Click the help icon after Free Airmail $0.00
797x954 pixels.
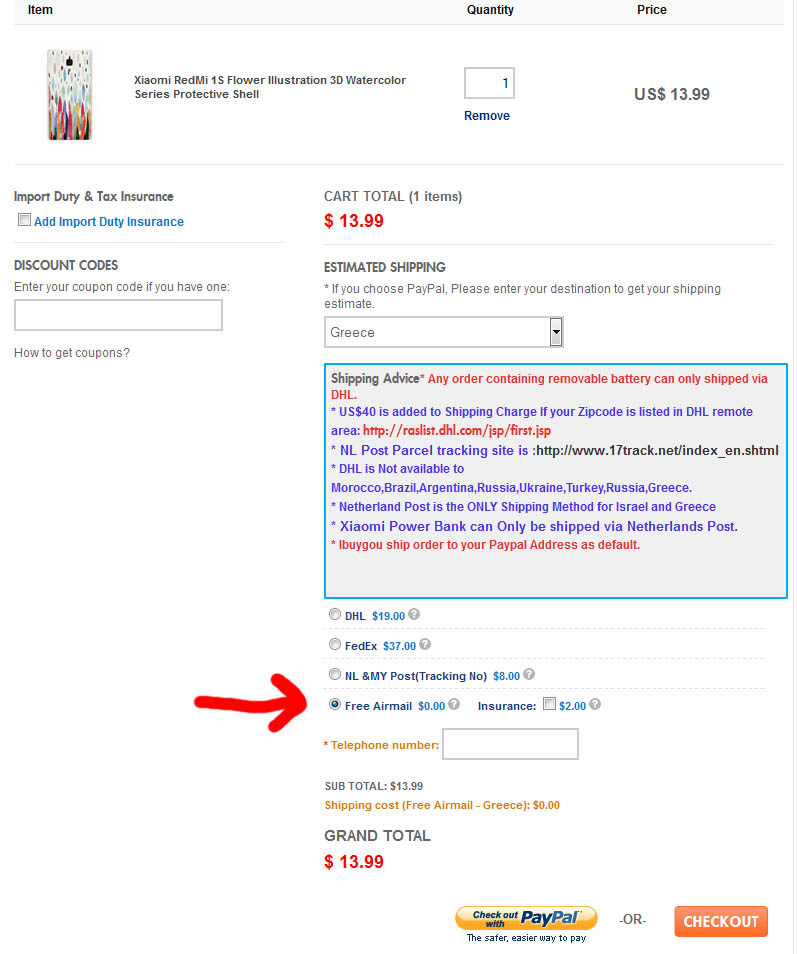(x=454, y=704)
